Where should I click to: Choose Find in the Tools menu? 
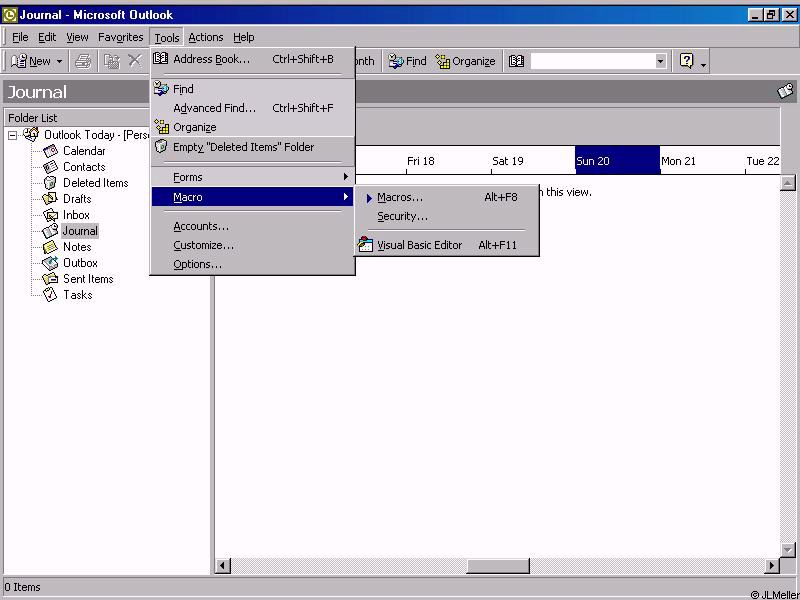tap(253, 89)
